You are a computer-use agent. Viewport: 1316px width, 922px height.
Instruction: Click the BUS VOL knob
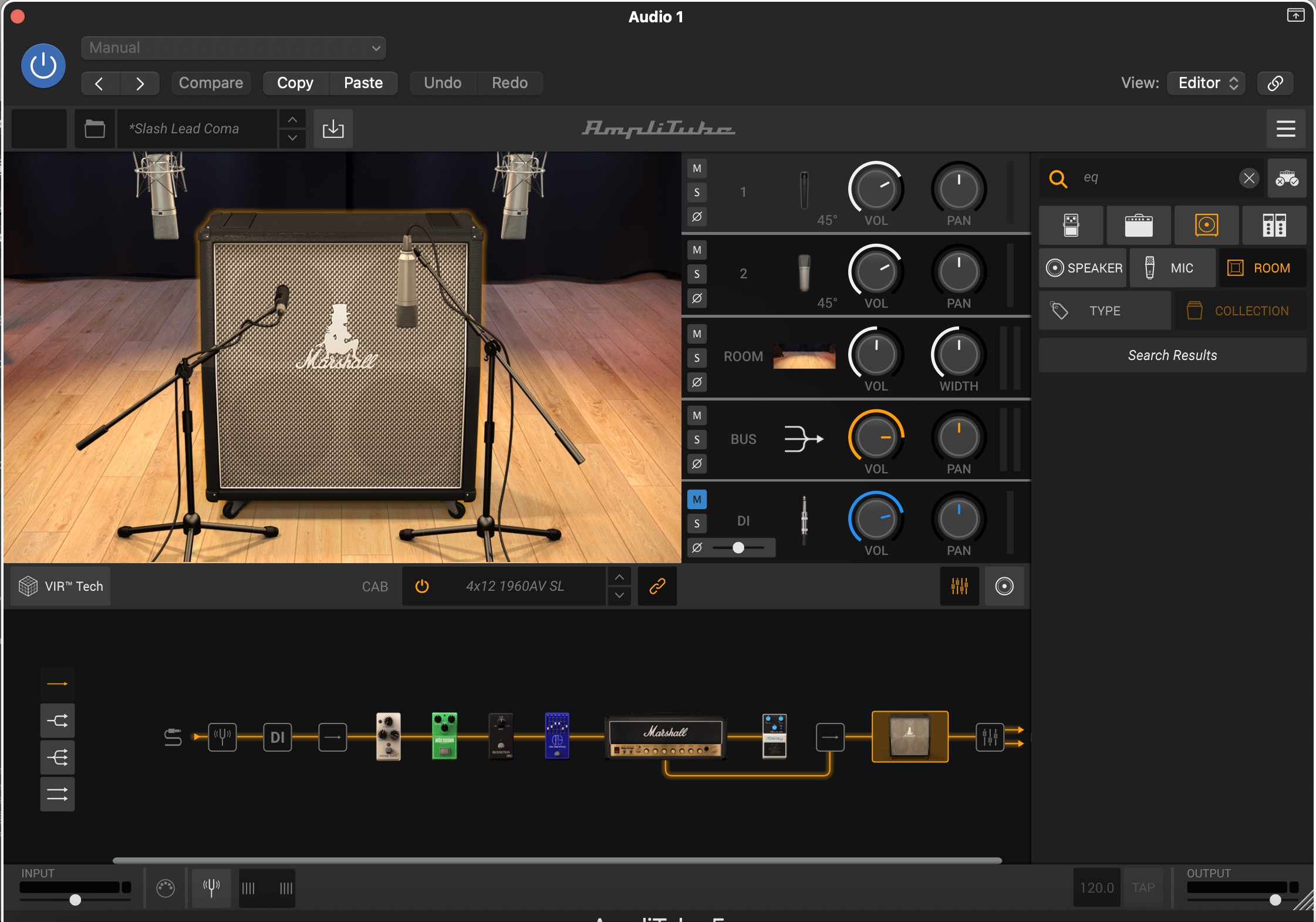pos(876,438)
